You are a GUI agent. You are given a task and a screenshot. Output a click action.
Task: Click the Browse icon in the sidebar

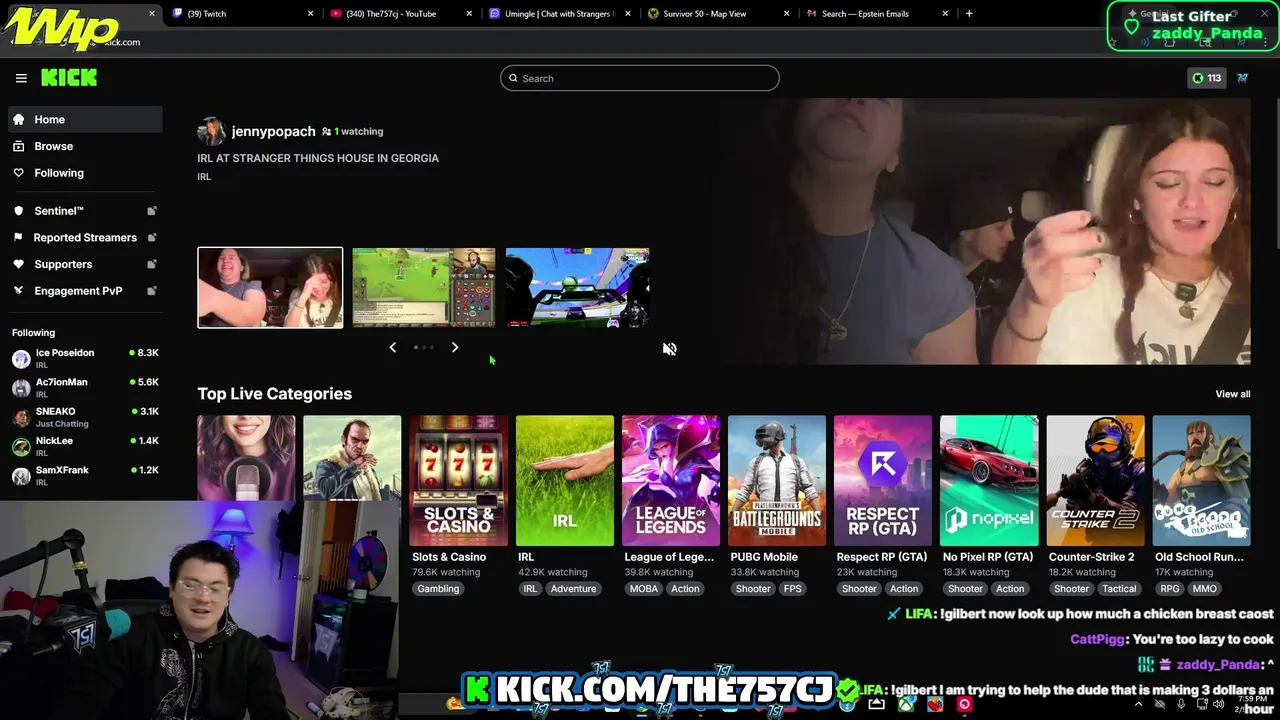[19, 146]
